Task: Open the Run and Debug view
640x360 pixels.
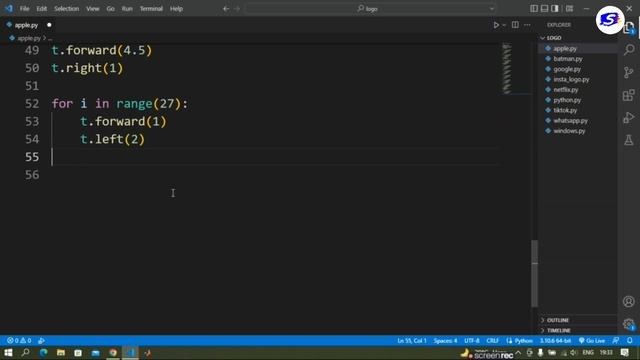Action: coord(629,118)
